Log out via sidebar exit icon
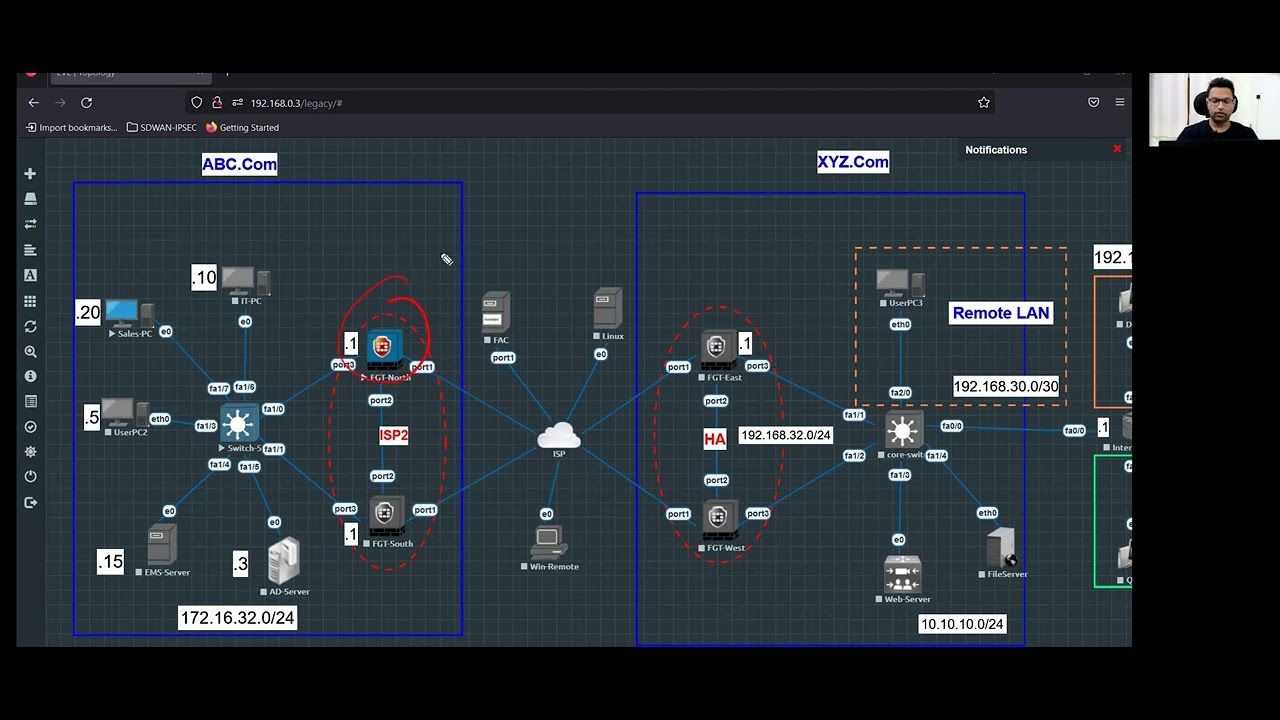 coord(30,503)
